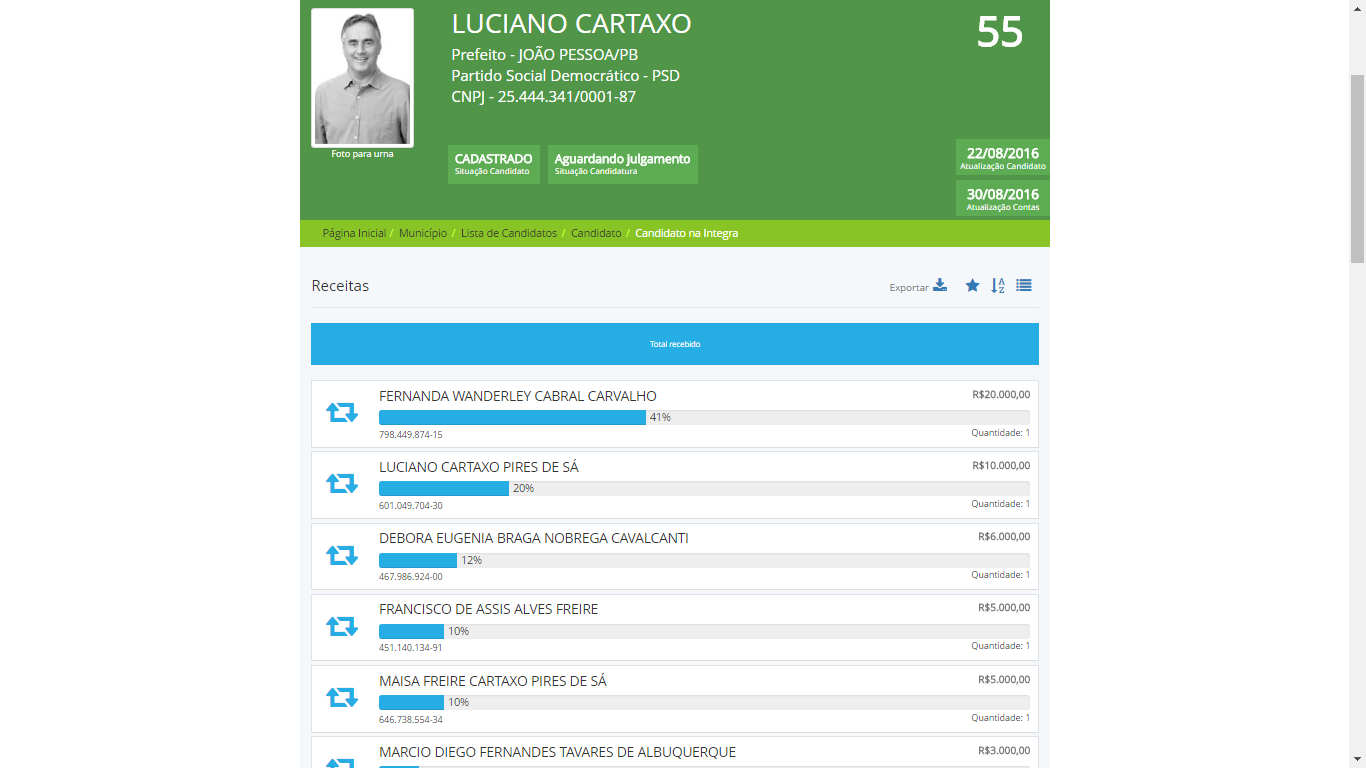Go to Município breadcrumb
Image resolution: width=1366 pixels, height=768 pixels.
(x=423, y=233)
